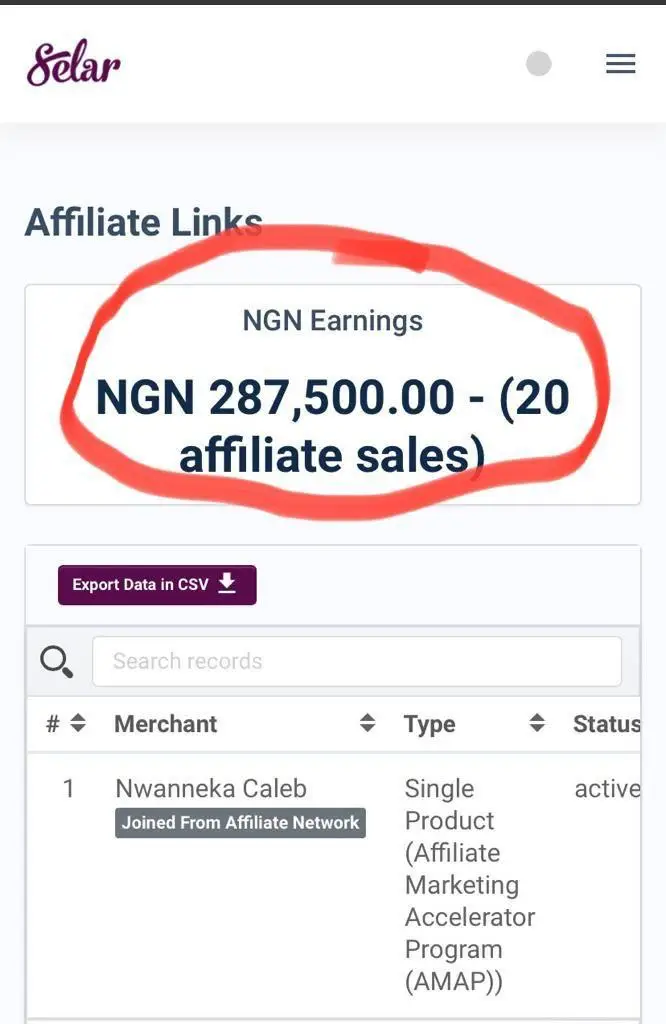Click the Status column header
Screen dimensions: 666x1024
tap(606, 724)
